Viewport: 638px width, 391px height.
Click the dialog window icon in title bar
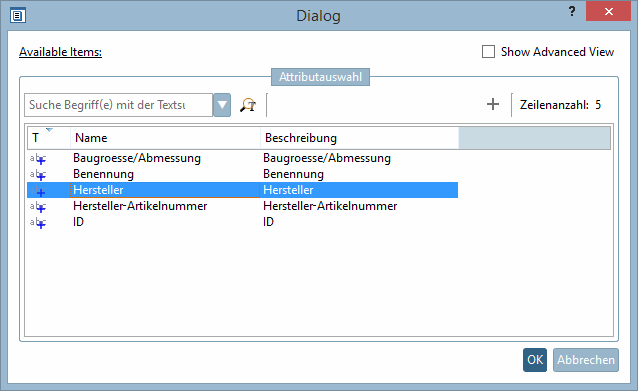click(18, 16)
